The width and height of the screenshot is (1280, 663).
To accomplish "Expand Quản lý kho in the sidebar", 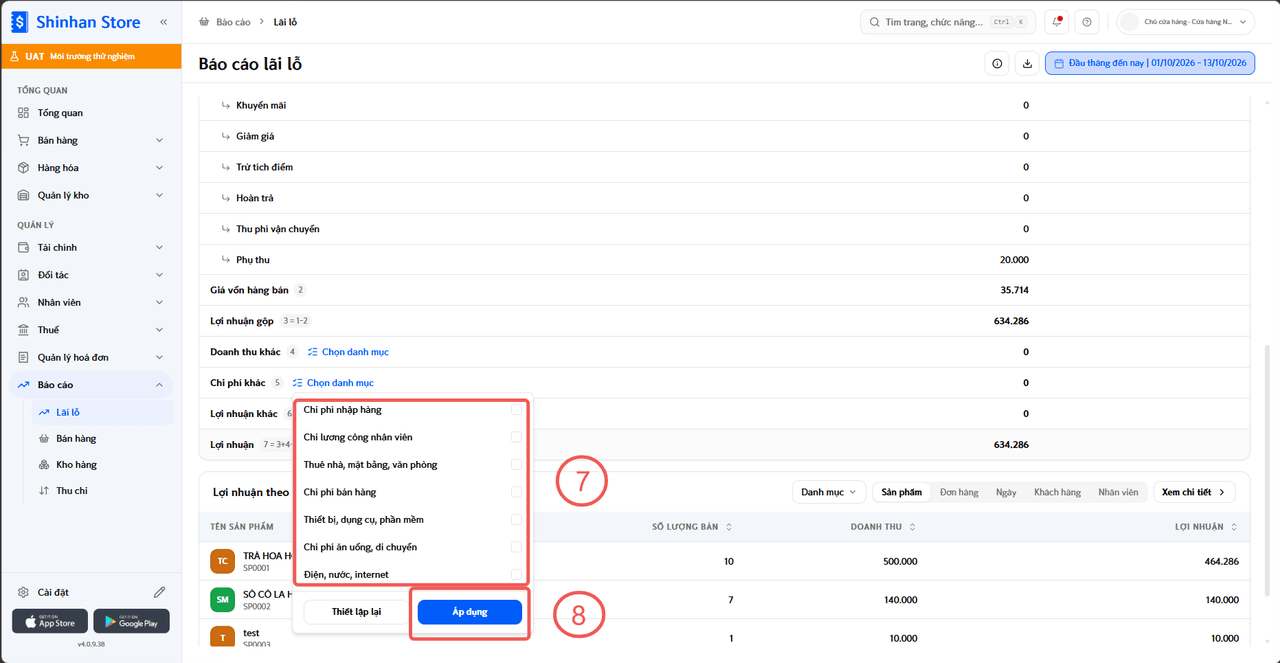I will [91, 195].
